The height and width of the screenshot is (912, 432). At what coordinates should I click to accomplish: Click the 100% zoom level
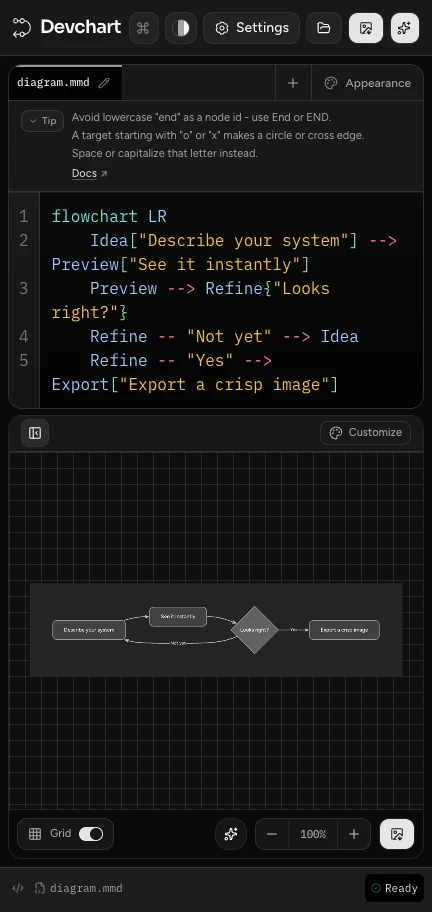click(x=313, y=834)
